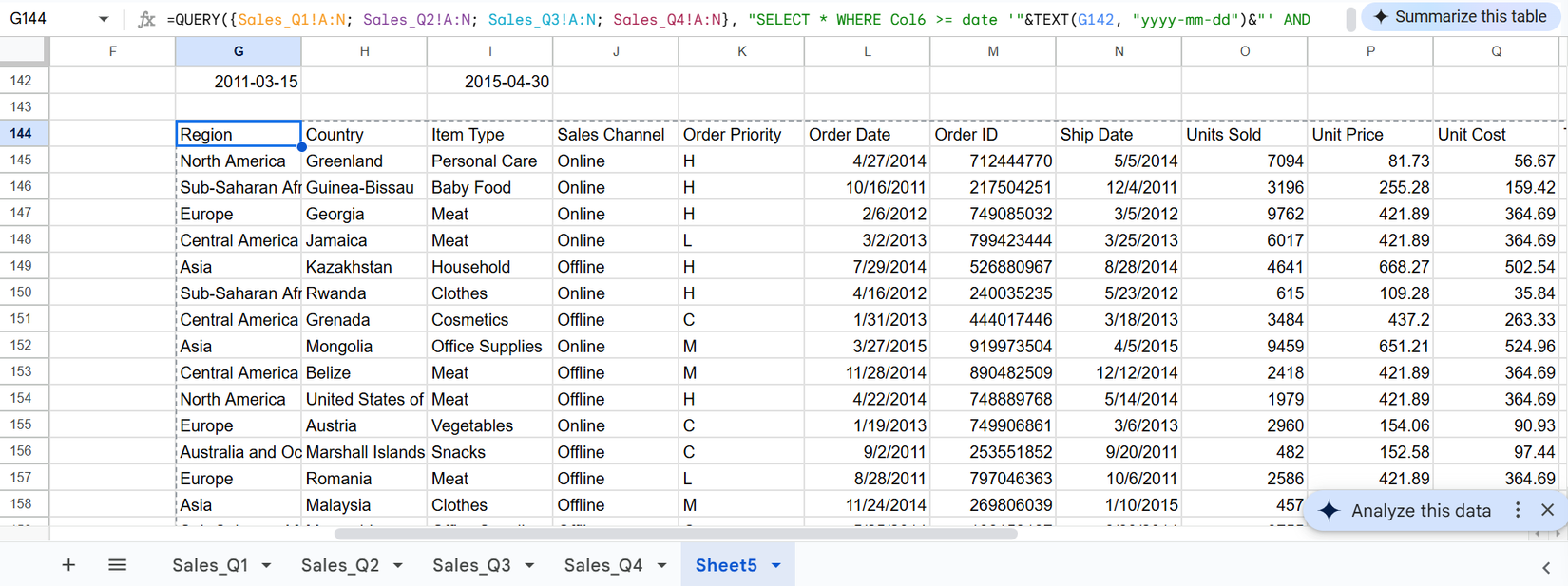Switch to the Sales_Q2 sheet tab
This screenshot has height=586, width=1568.
click(x=339, y=565)
